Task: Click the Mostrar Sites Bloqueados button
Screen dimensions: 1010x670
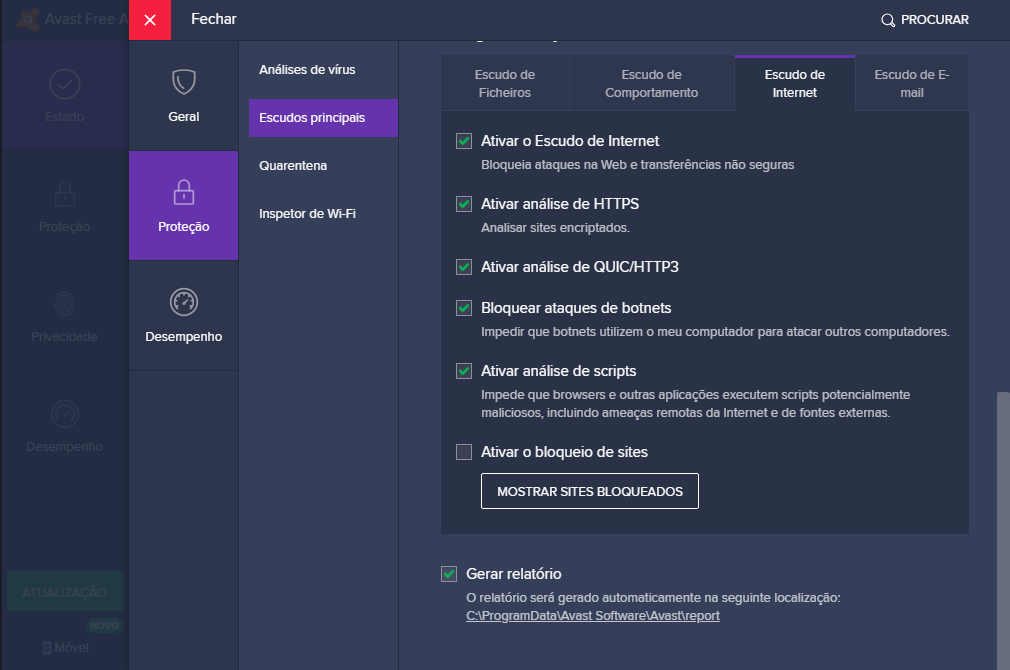Action: pos(589,491)
